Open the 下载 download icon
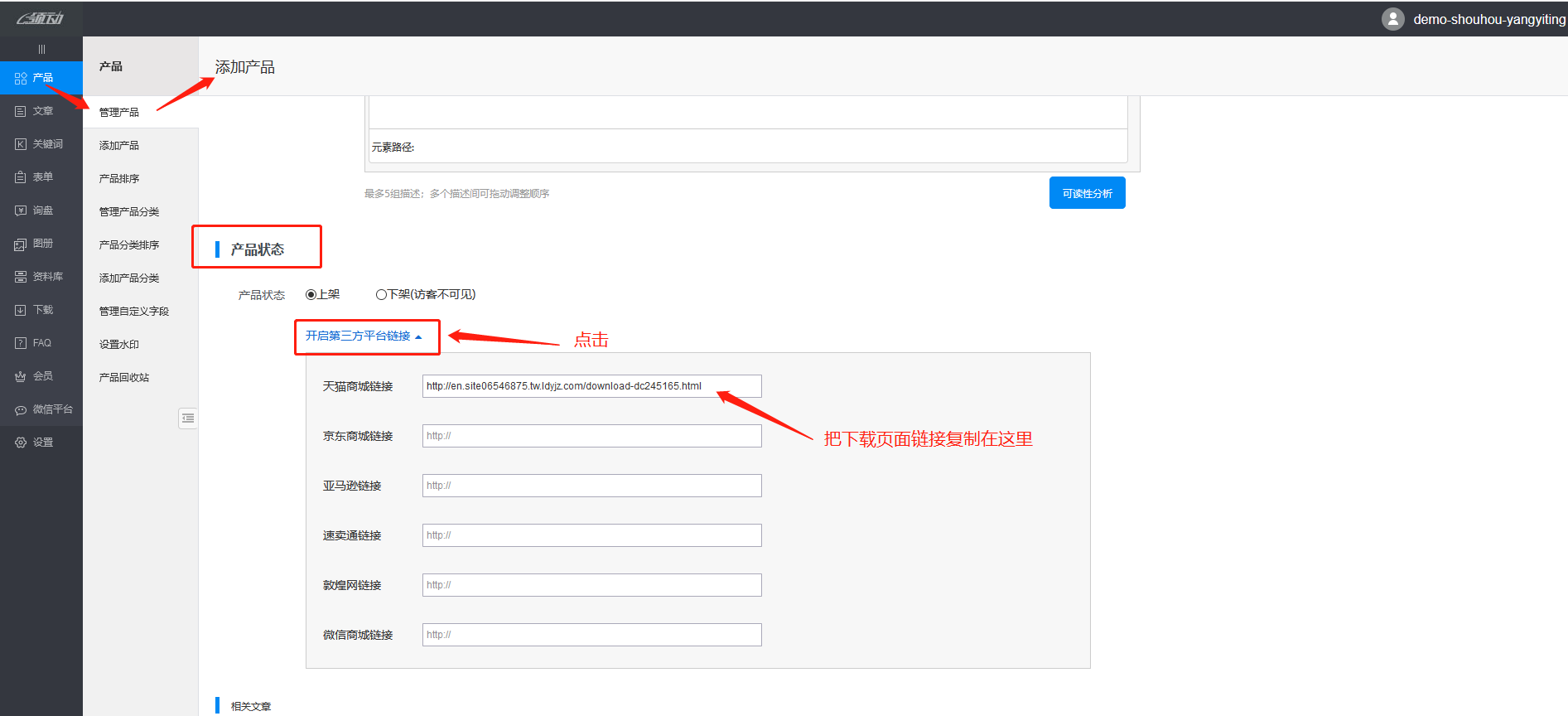This screenshot has height=716, width=1568. pos(21,310)
